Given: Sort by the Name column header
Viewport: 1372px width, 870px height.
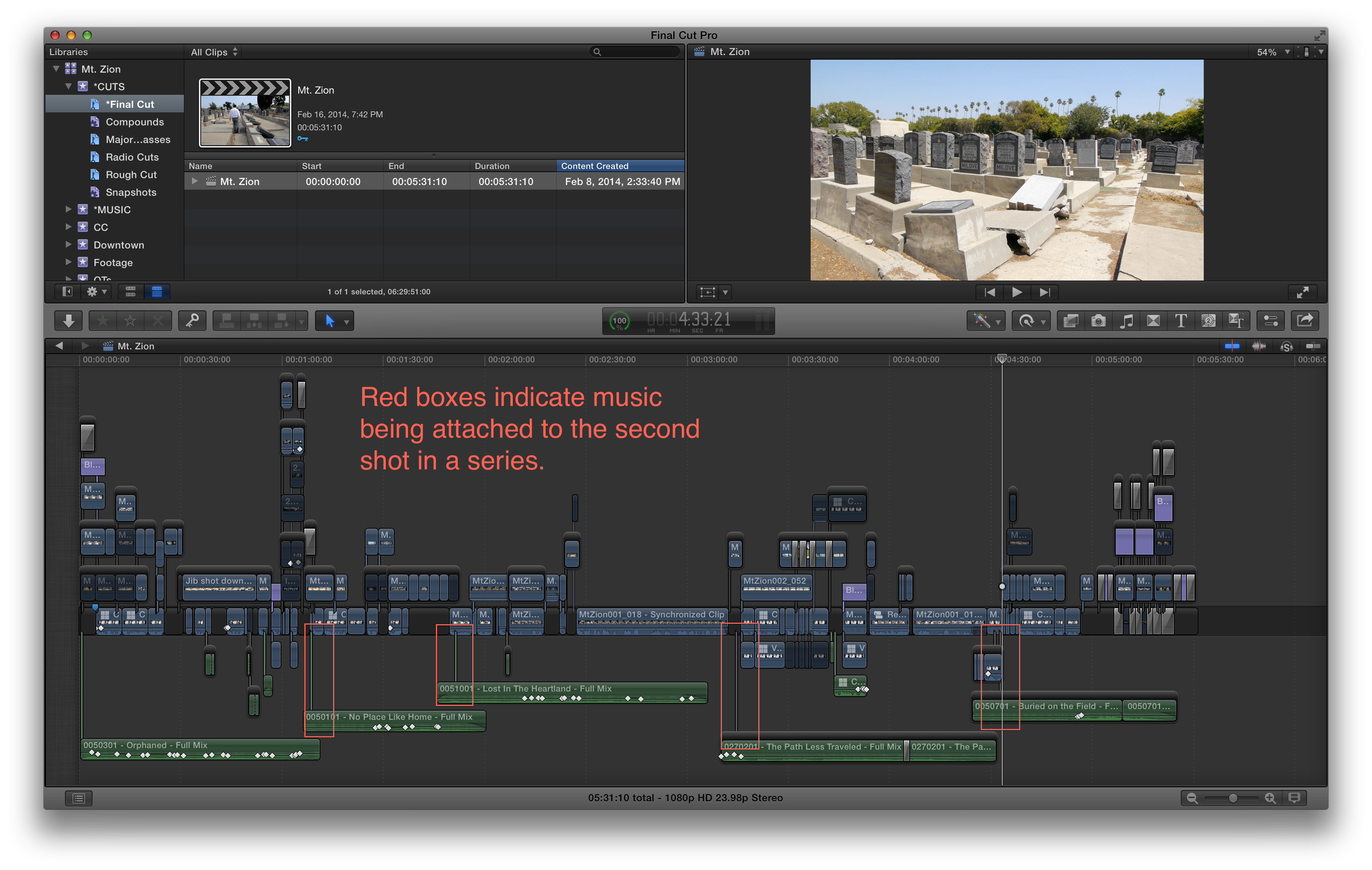Looking at the screenshot, I should (241, 166).
